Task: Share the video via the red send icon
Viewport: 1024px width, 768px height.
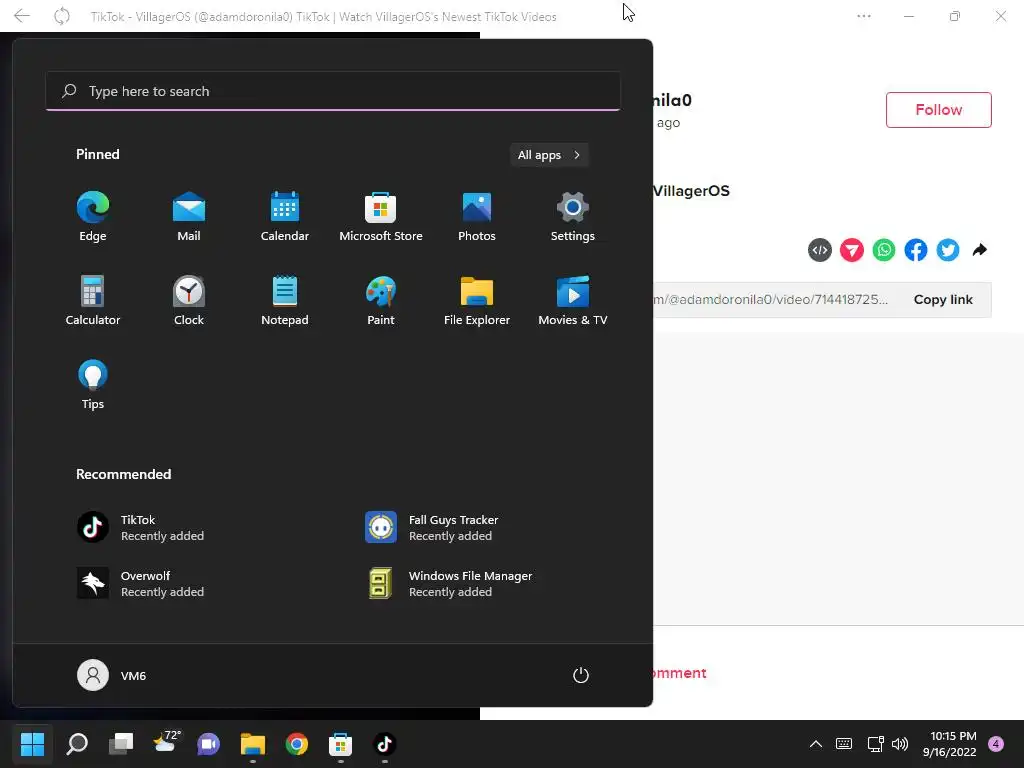Action: click(852, 250)
